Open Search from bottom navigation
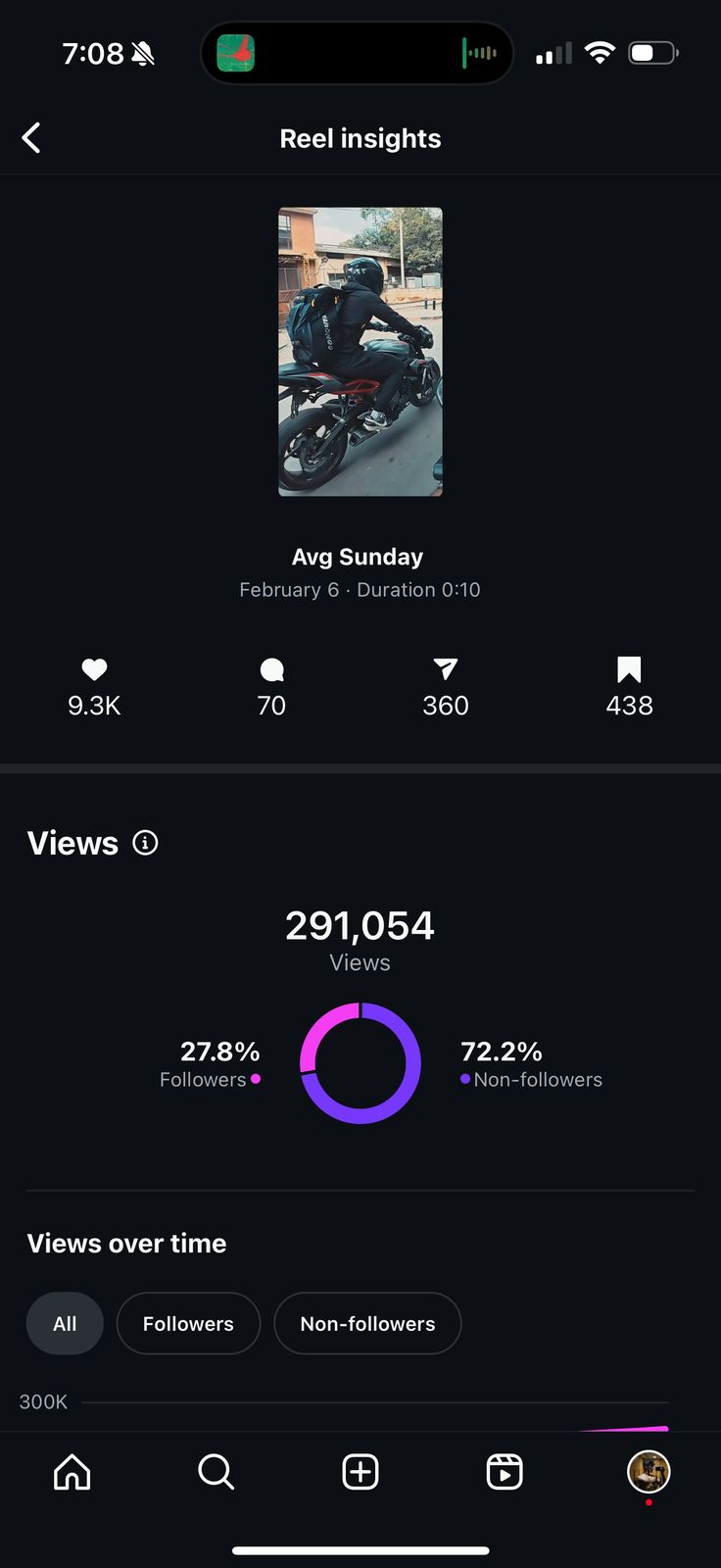The height and width of the screenshot is (1568, 721). click(216, 1471)
